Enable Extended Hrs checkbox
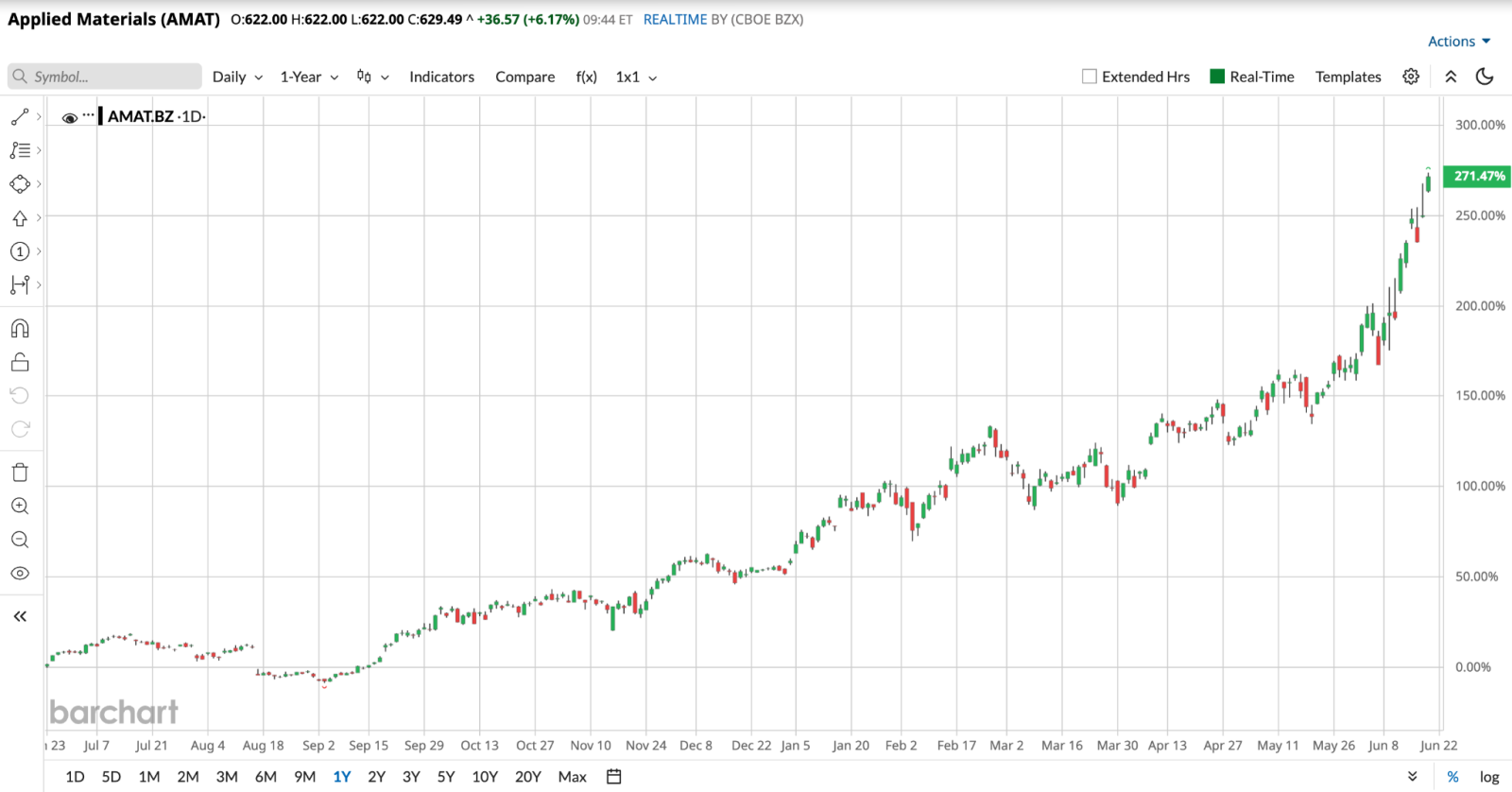1512x792 pixels. pyautogui.click(x=1090, y=77)
